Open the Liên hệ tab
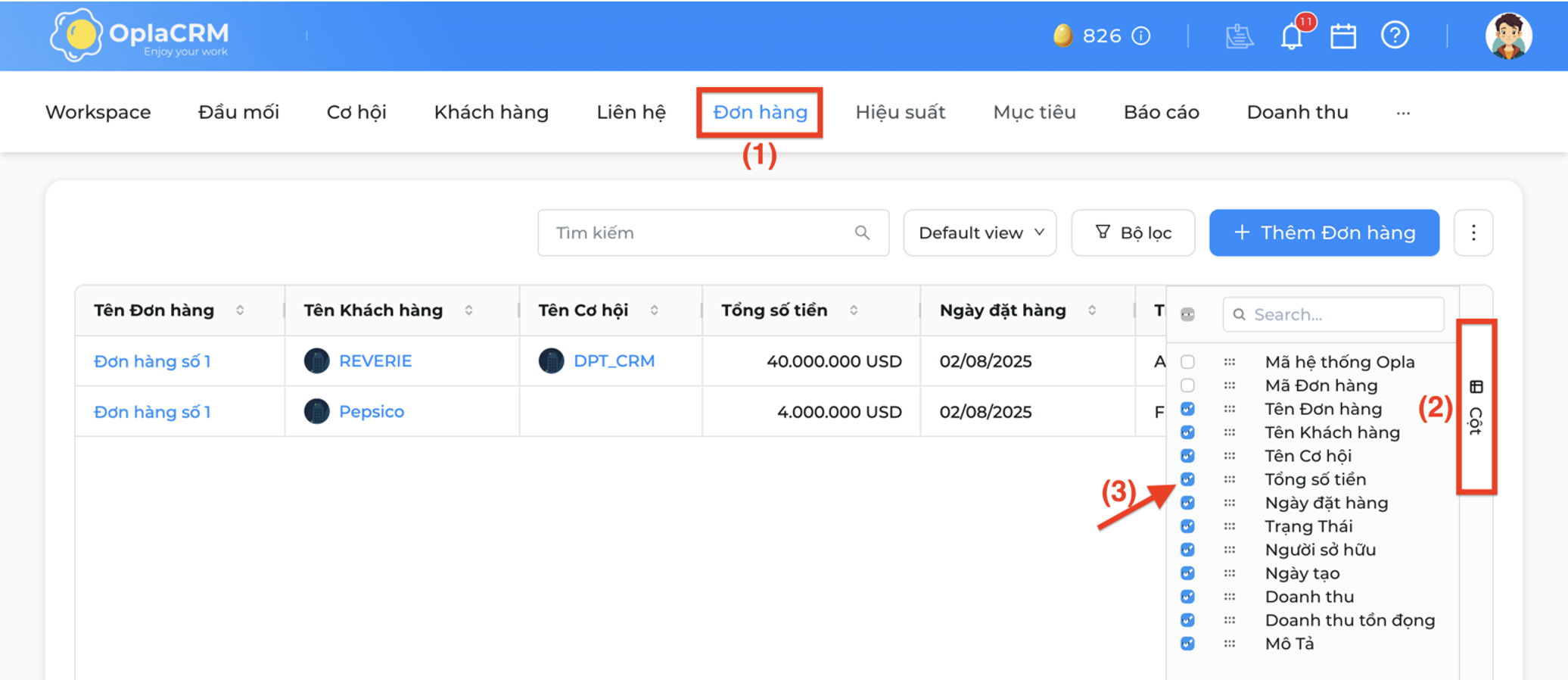1568x680 pixels. pyautogui.click(x=631, y=112)
